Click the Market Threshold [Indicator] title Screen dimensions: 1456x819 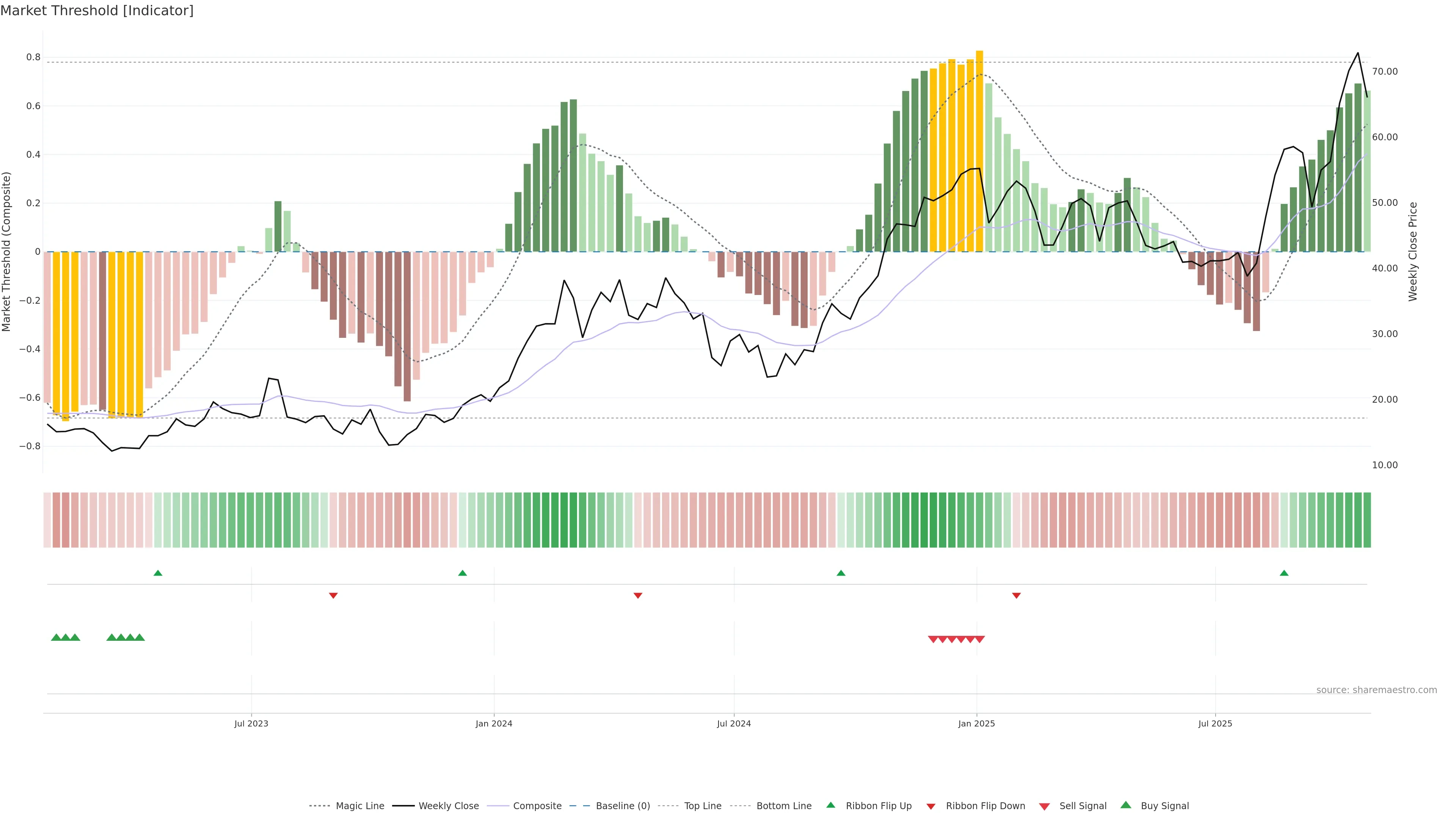(97, 11)
